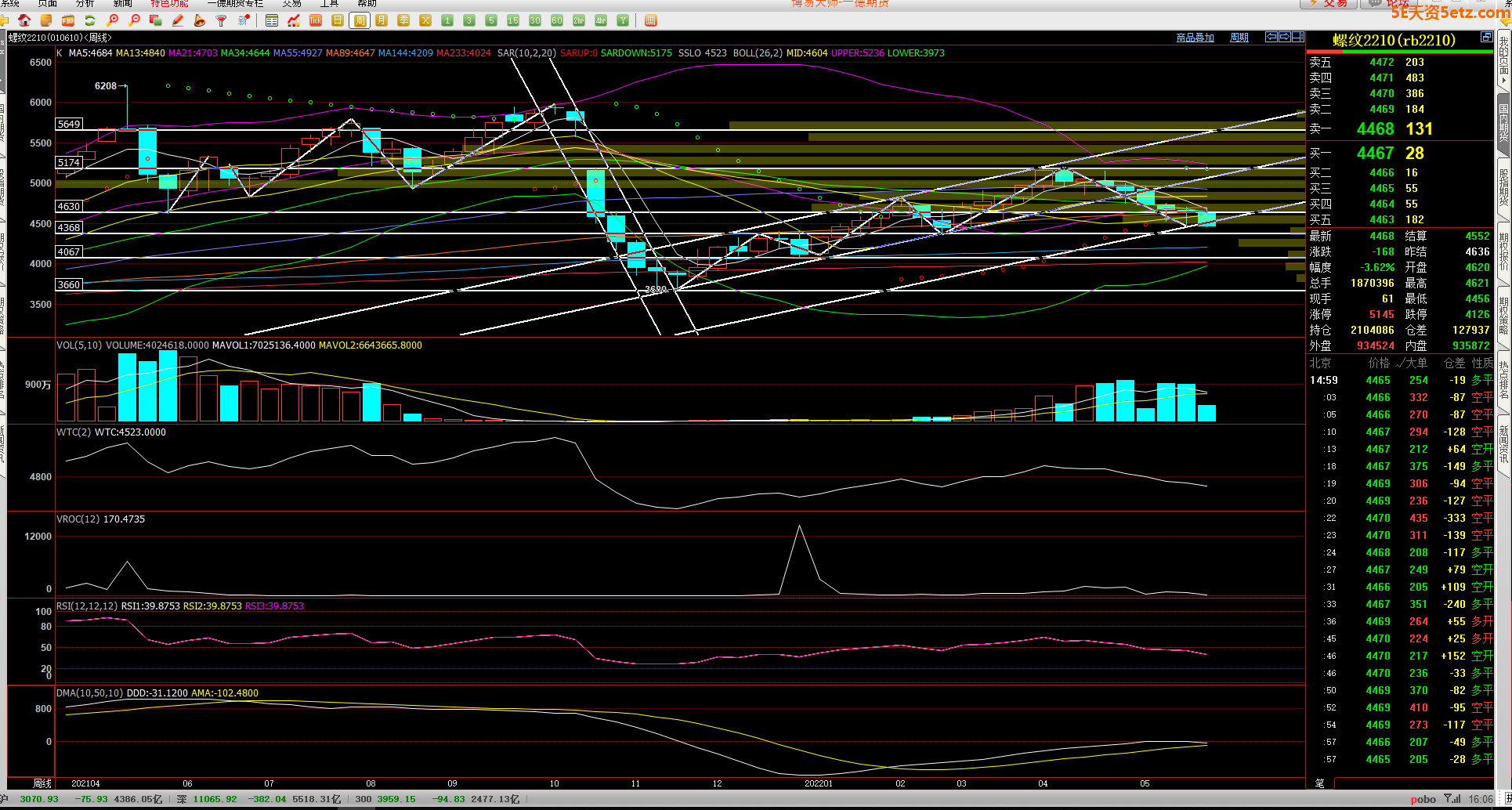Click the yellow back arrow icon

[x=4, y=20]
